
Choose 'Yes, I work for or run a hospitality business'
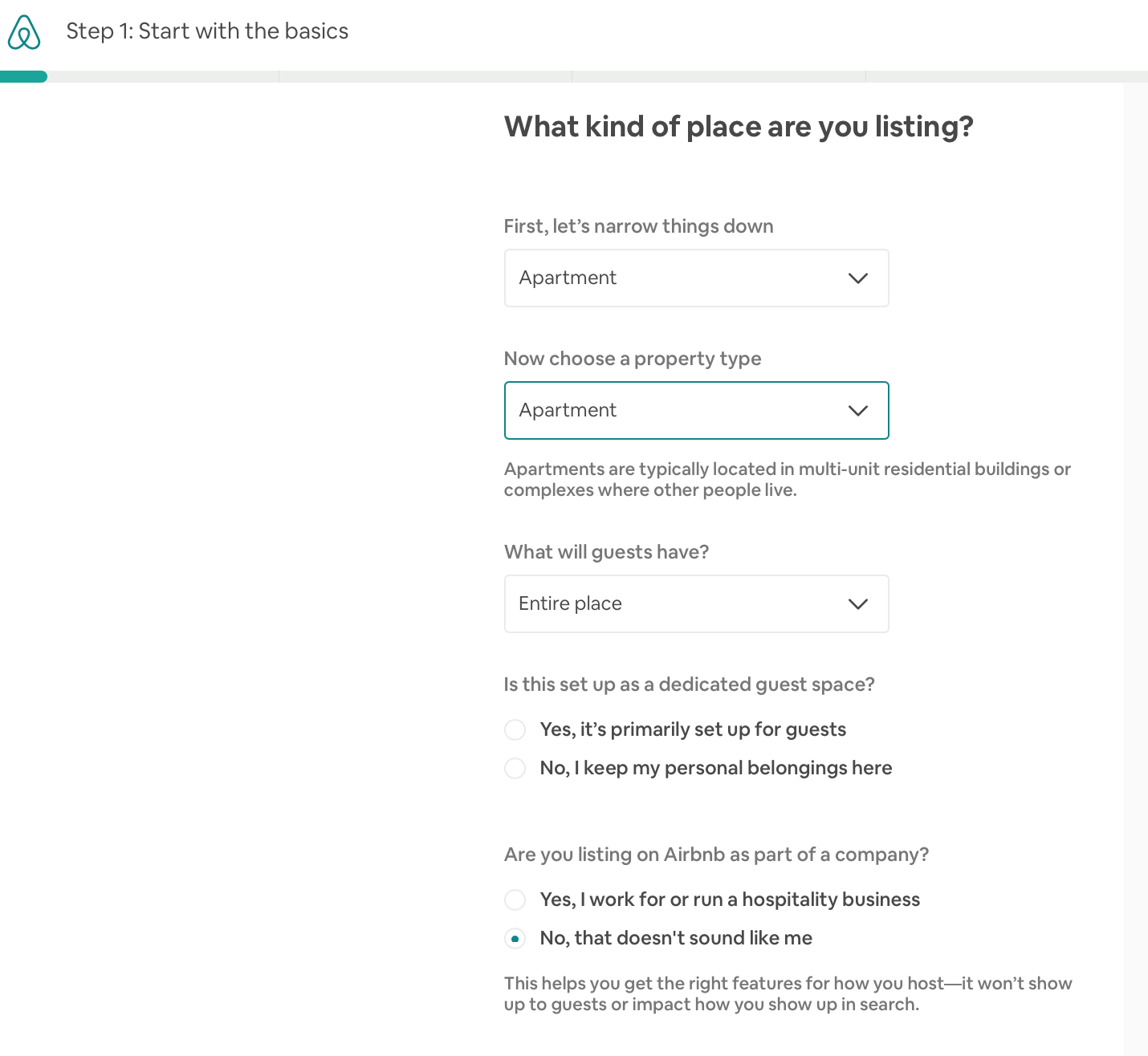[x=515, y=900]
